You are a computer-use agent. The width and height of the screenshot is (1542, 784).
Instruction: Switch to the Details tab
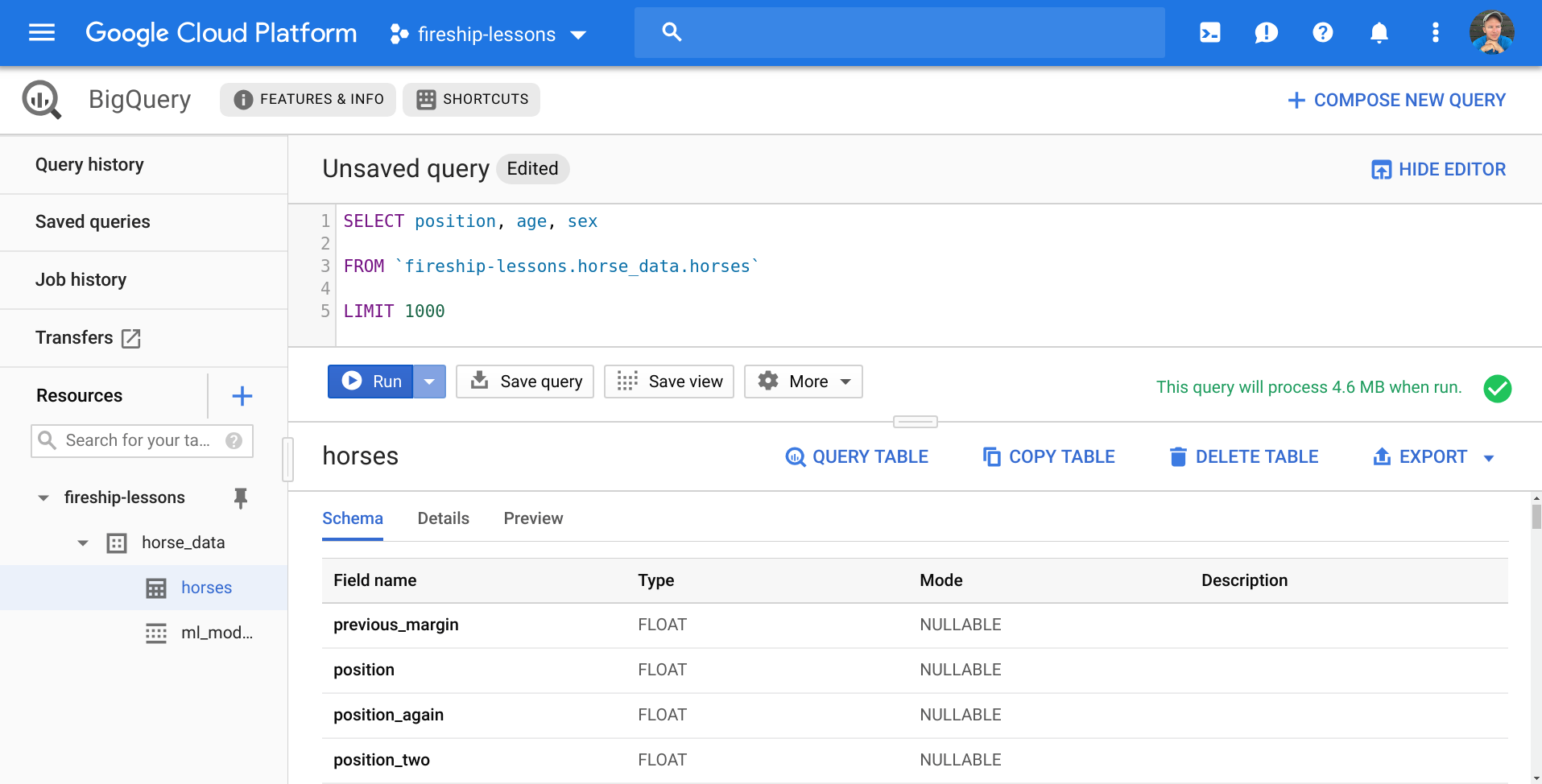click(x=443, y=518)
